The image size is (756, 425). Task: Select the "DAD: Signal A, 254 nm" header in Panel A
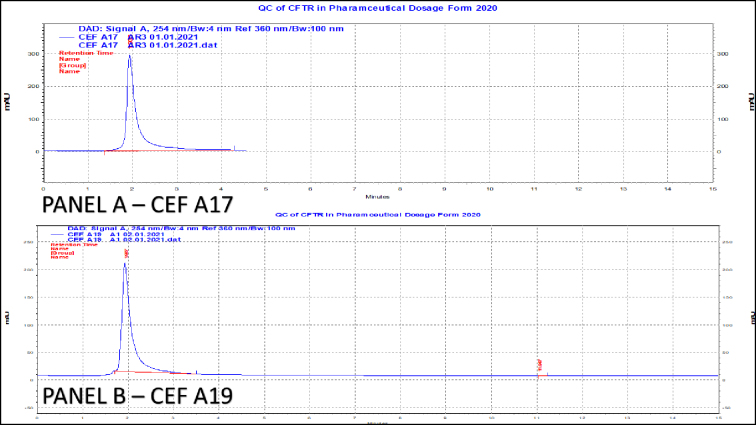point(211,28)
